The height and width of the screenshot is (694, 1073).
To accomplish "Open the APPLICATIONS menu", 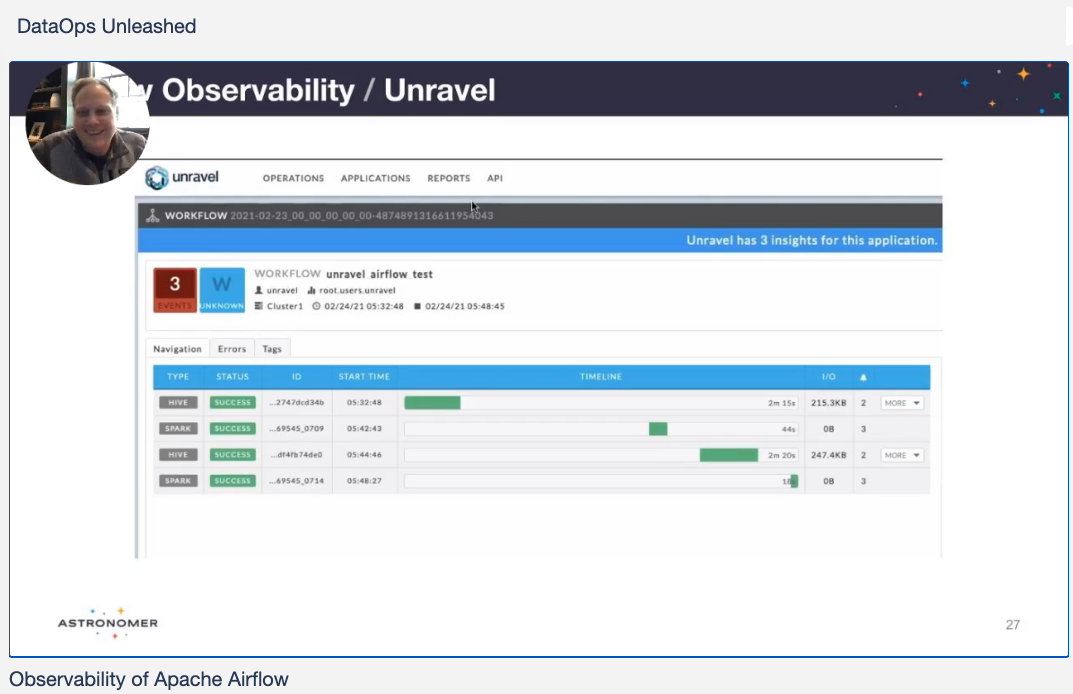I will (x=376, y=178).
